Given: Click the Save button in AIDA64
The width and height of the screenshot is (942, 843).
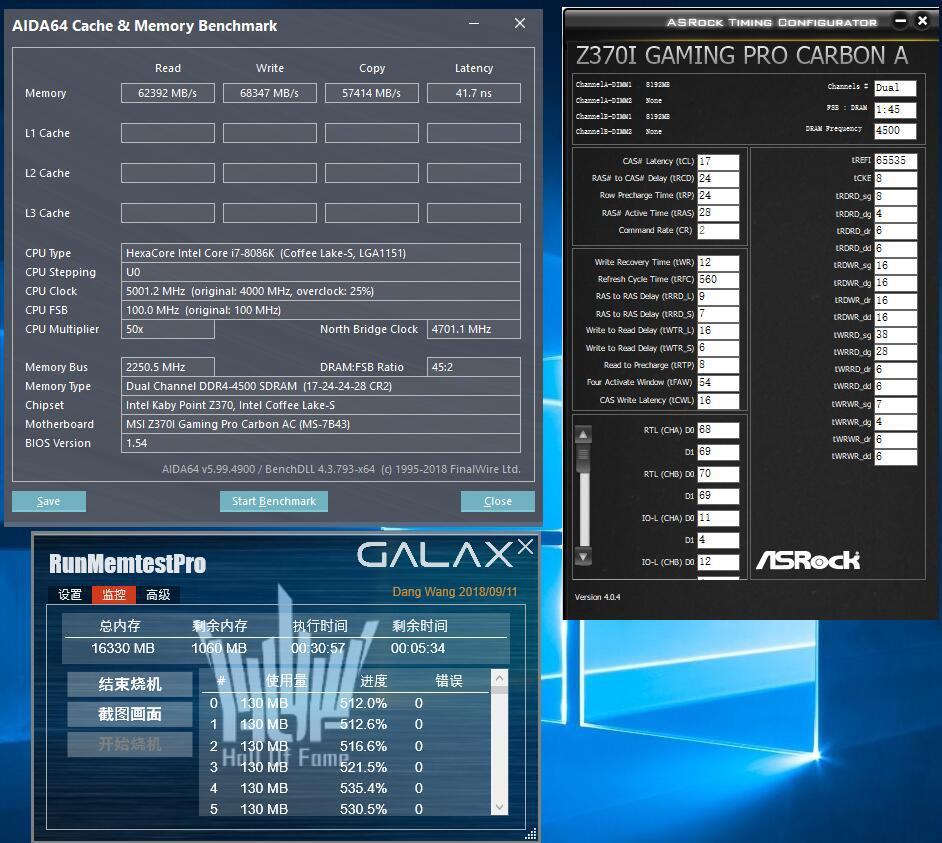Looking at the screenshot, I should pyautogui.click(x=49, y=501).
